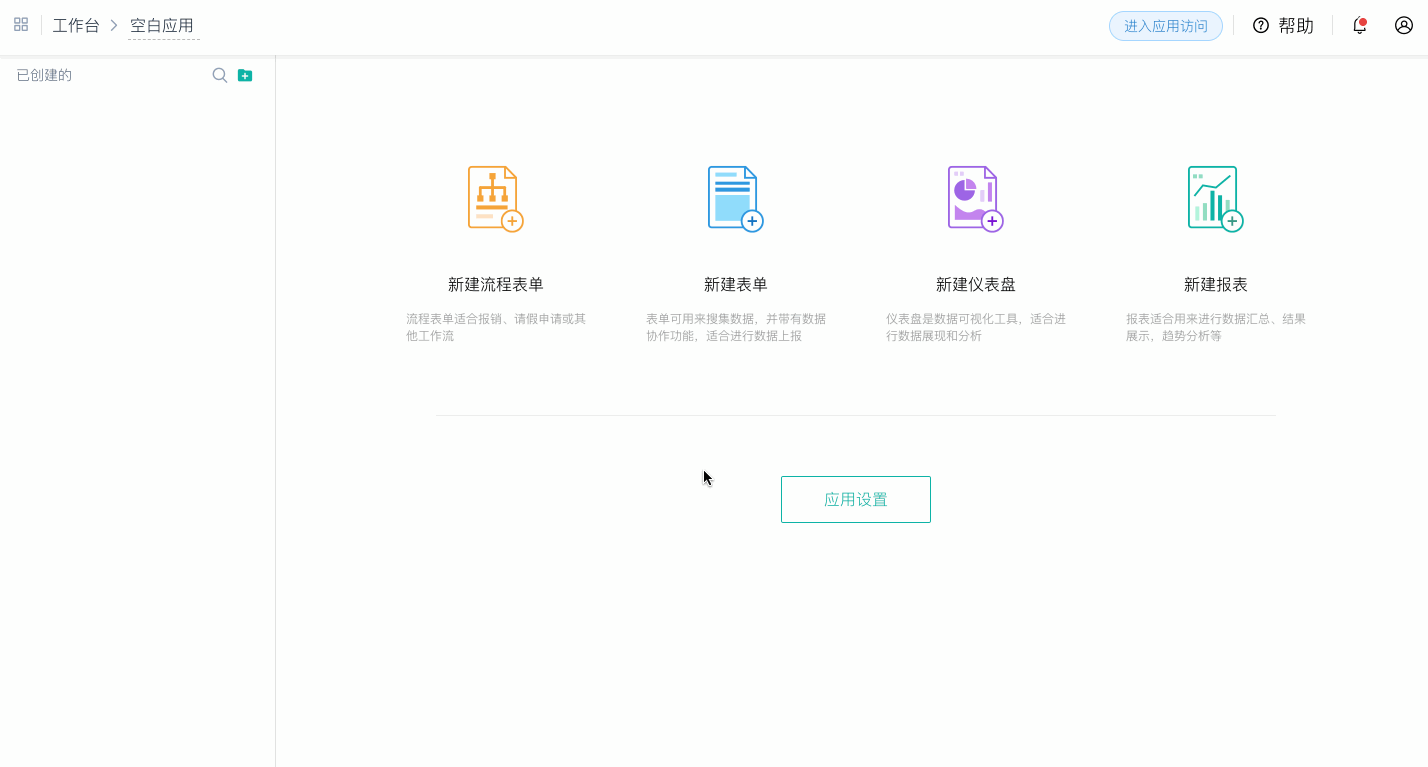
Task: Click the 新建报表 report creation icon
Action: click(1213, 197)
